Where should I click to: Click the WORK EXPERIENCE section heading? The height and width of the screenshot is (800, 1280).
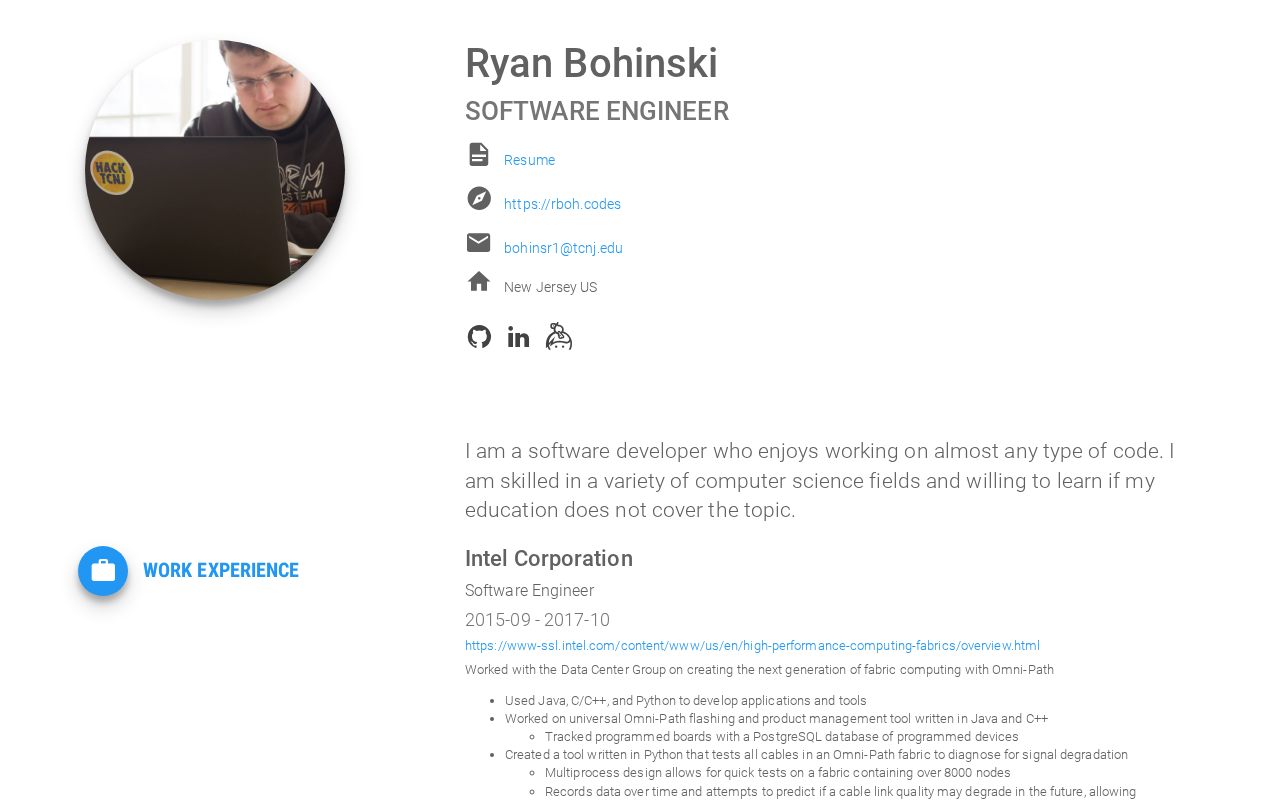[x=221, y=570]
